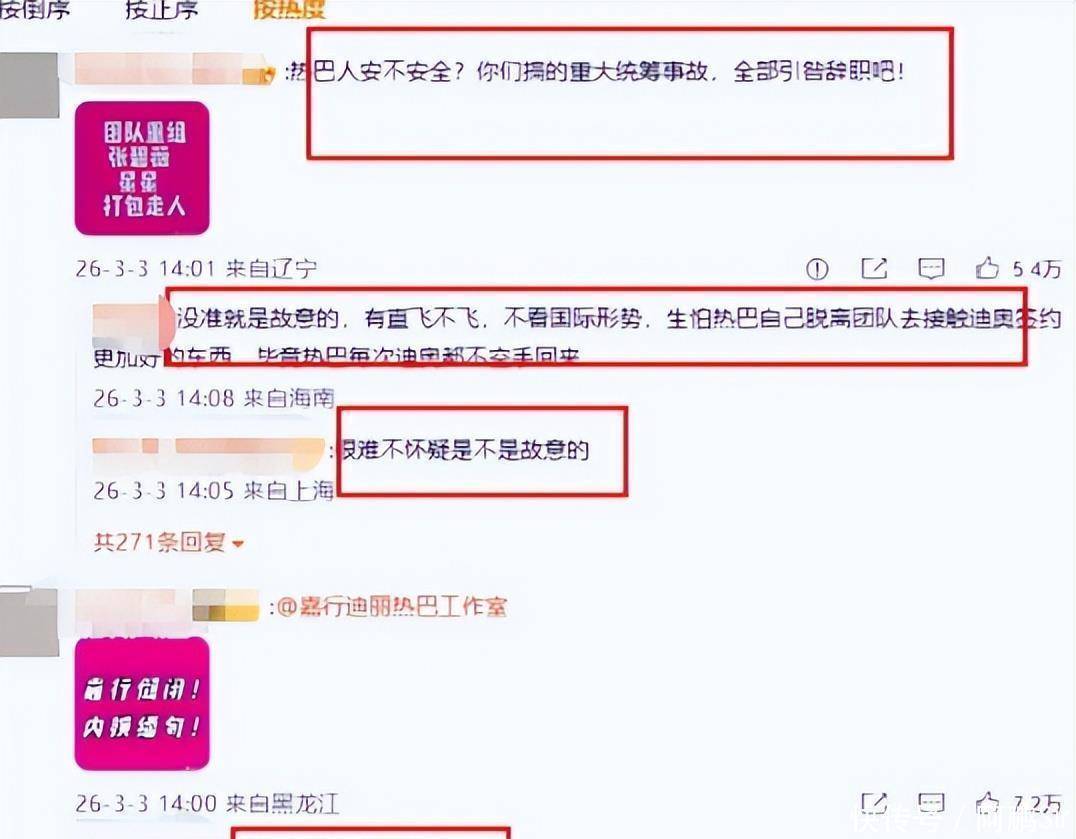
Task: Open the 团队重组 打包走人 pink image
Action: (x=142, y=168)
